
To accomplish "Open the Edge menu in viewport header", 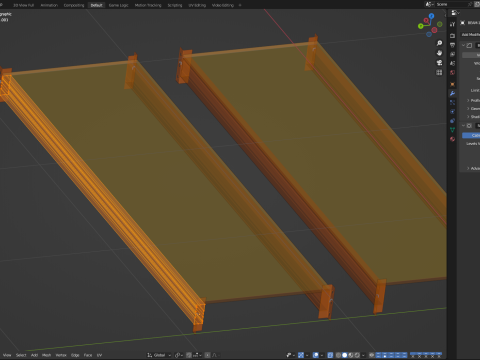I will pyautogui.click(x=75, y=355).
